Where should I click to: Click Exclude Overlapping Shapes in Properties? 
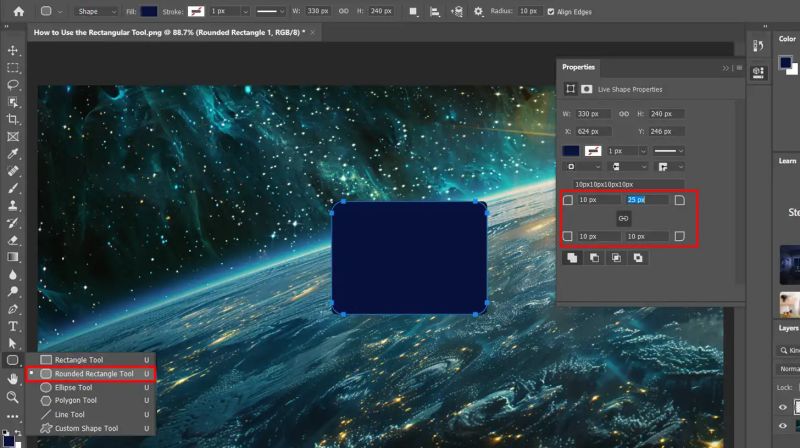tap(638, 258)
